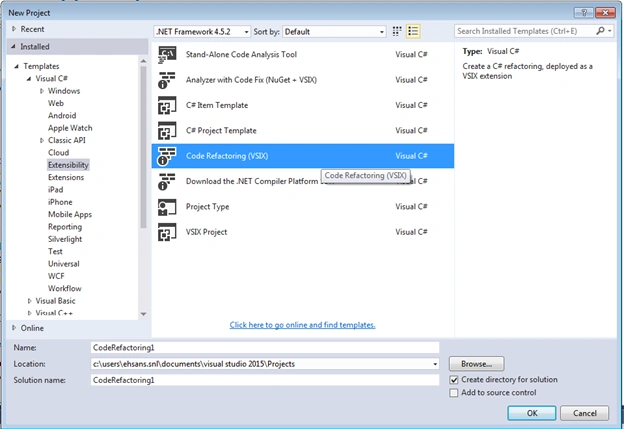Switch to small icons grid view
624x429 pixels.
[397, 31]
